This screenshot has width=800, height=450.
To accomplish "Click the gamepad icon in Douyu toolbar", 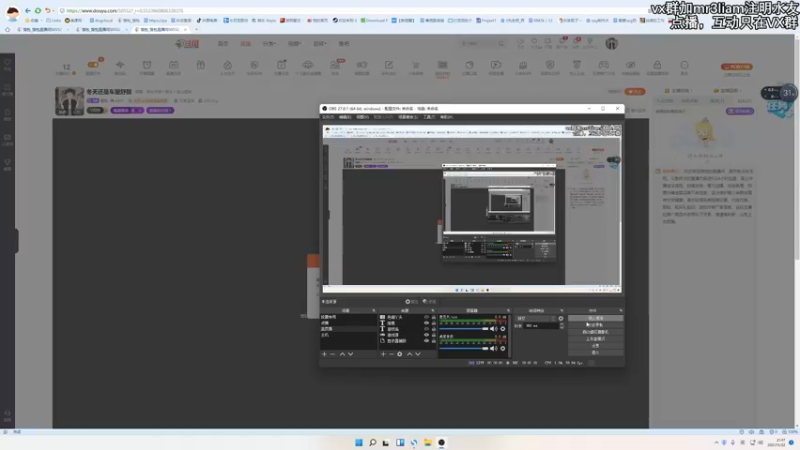I will [x=604, y=65].
